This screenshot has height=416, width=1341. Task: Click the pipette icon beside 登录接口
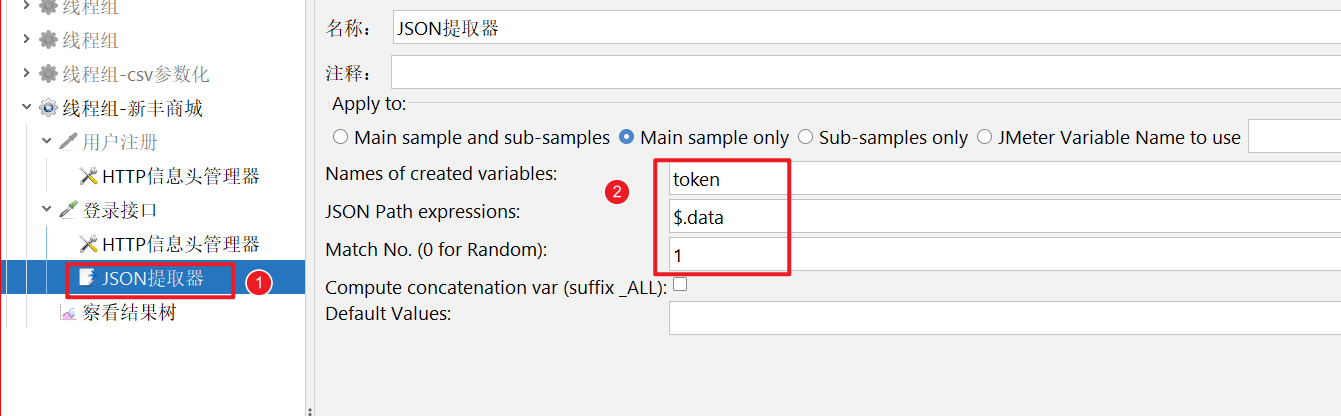[x=68, y=210]
